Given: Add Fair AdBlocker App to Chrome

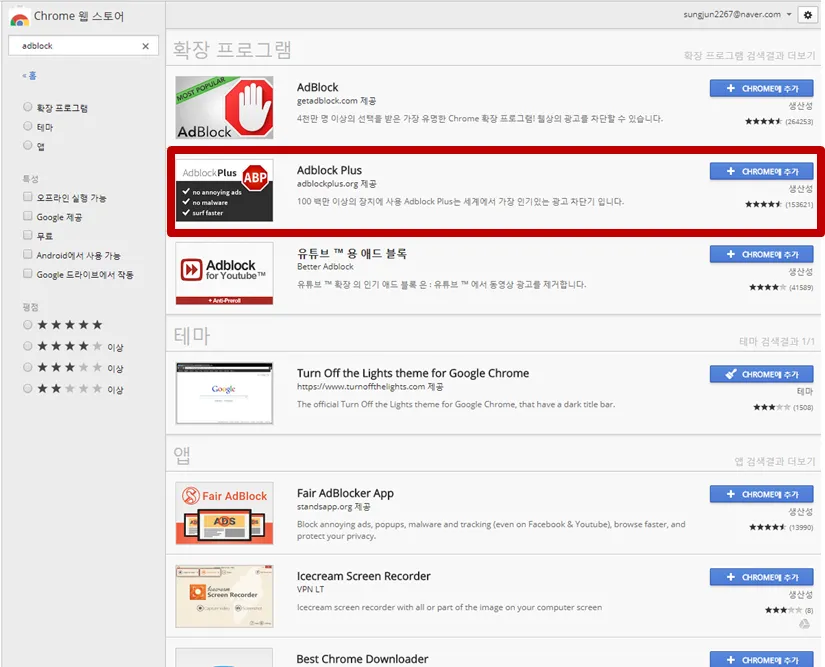Looking at the screenshot, I should click(761, 494).
